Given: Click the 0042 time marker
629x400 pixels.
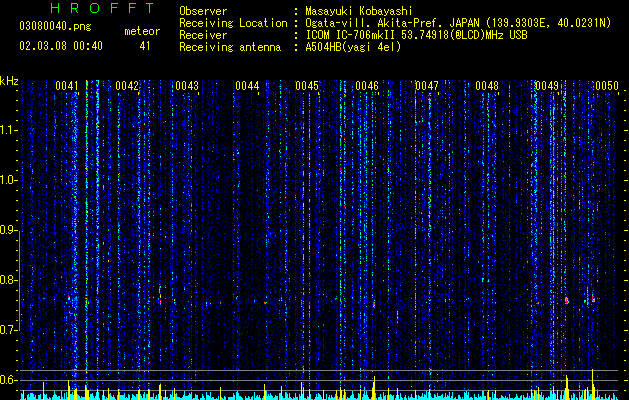Looking at the screenshot, I should [x=127, y=86].
